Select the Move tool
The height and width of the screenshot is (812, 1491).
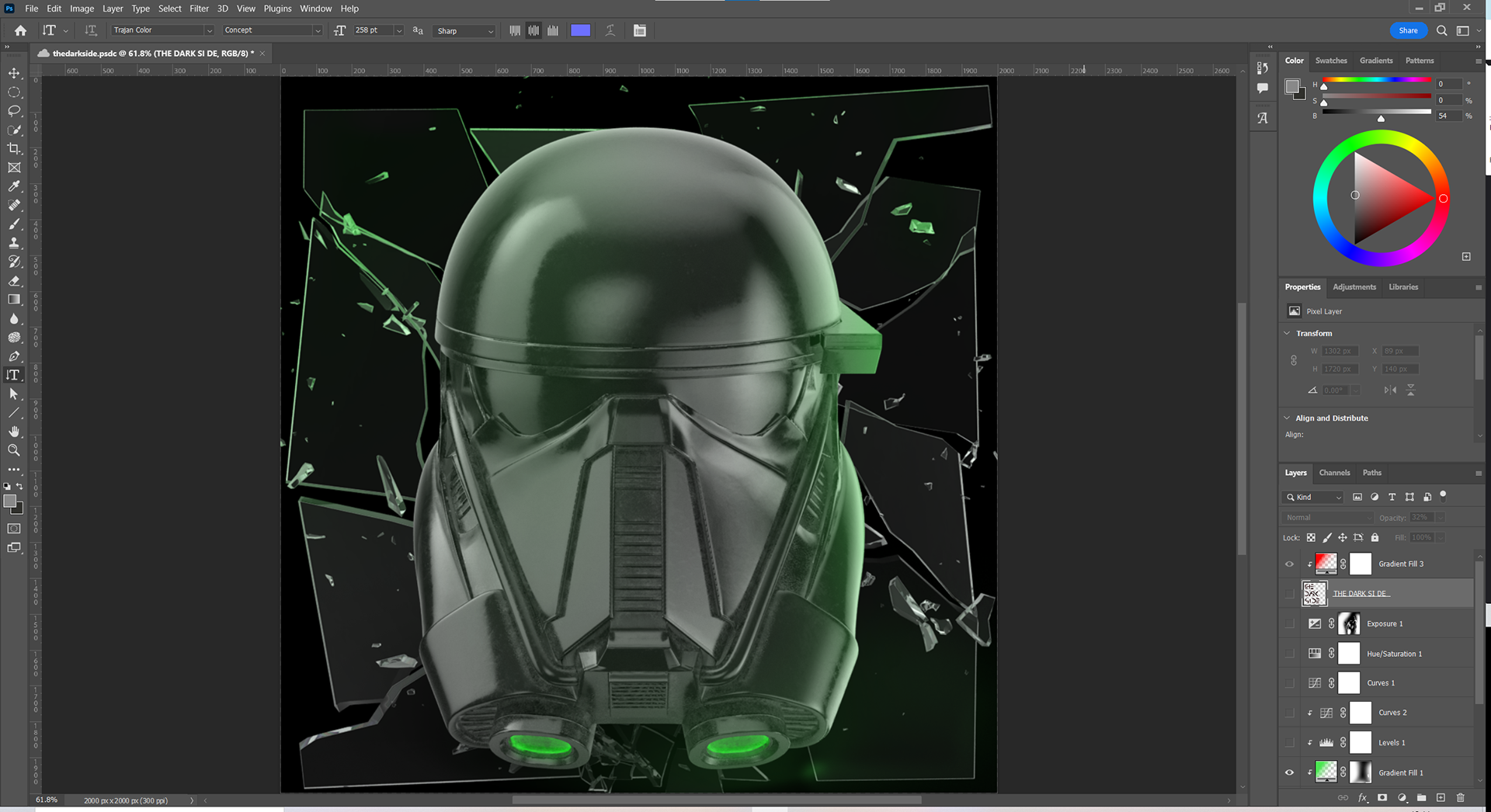pyautogui.click(x=14, y=73)
